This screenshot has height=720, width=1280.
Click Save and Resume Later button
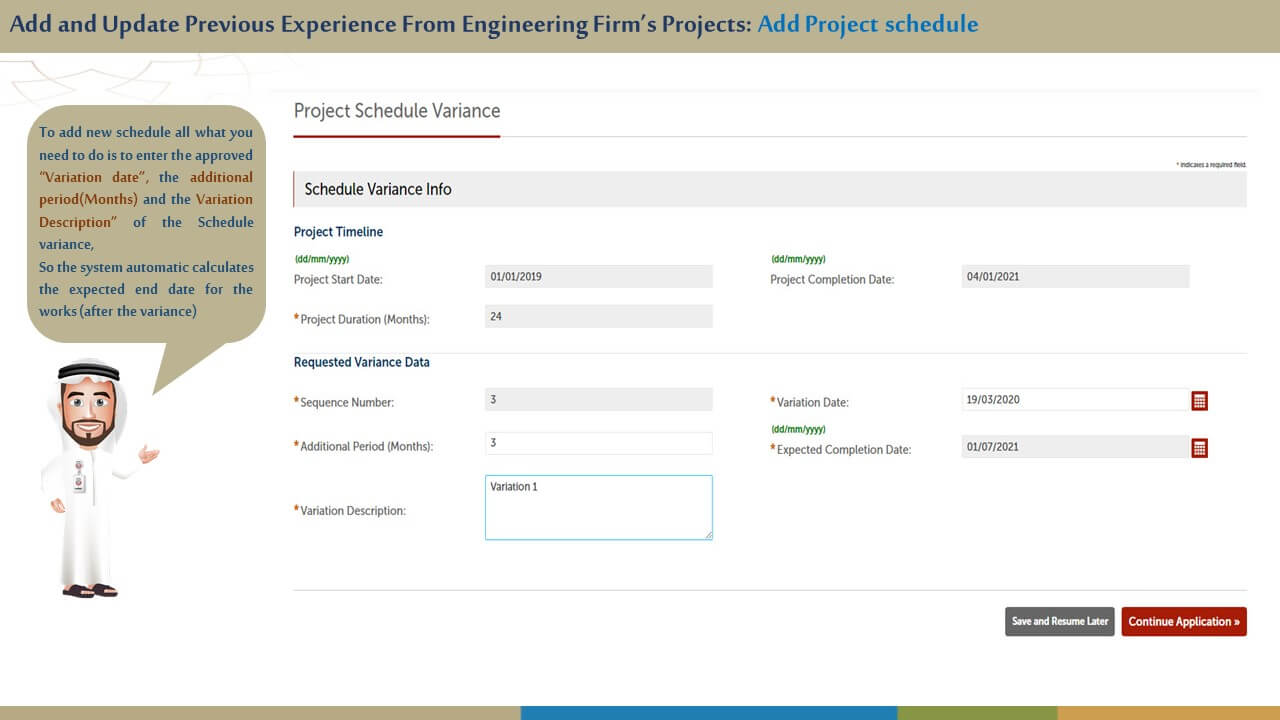coord(1059,621)
